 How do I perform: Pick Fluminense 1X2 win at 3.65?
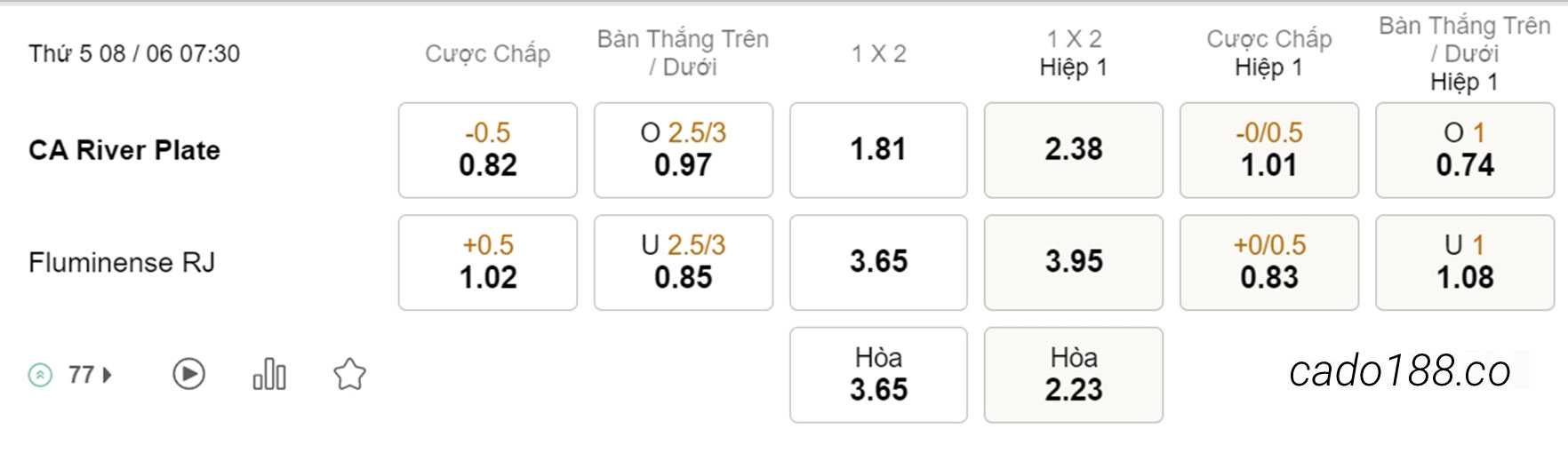pos(878,262)
